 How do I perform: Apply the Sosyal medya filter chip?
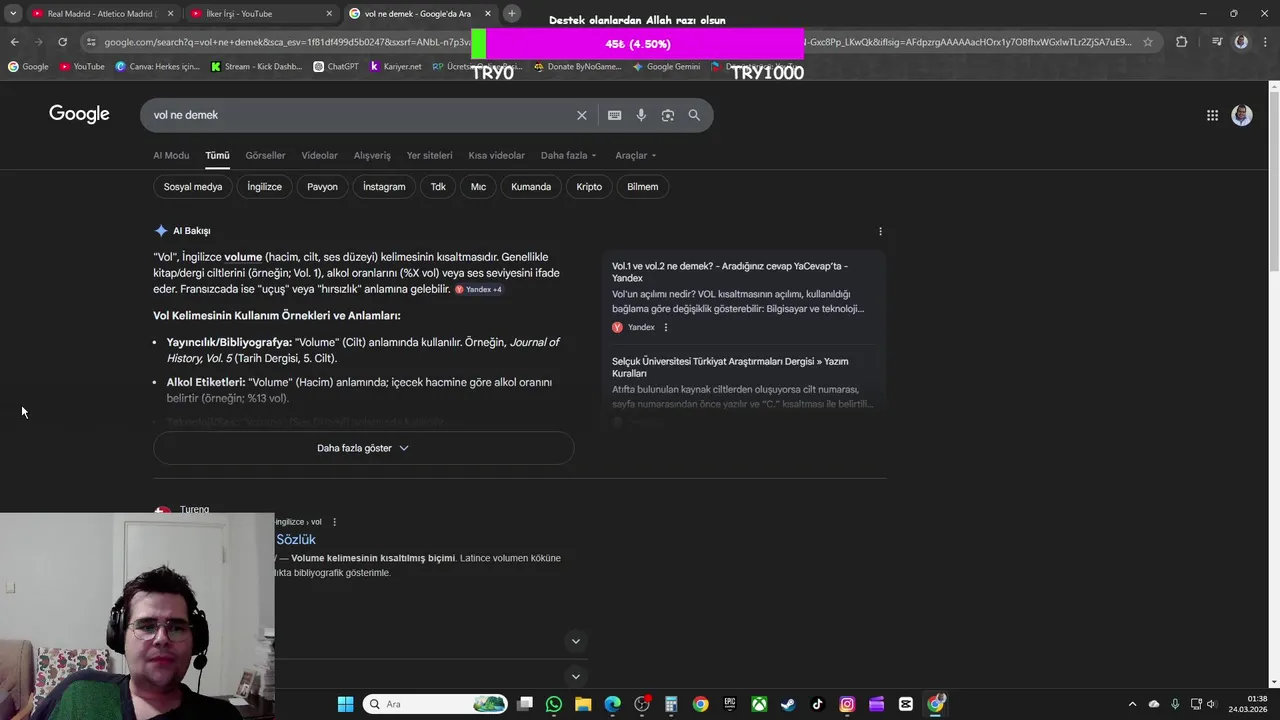click(x=193, y=187)
